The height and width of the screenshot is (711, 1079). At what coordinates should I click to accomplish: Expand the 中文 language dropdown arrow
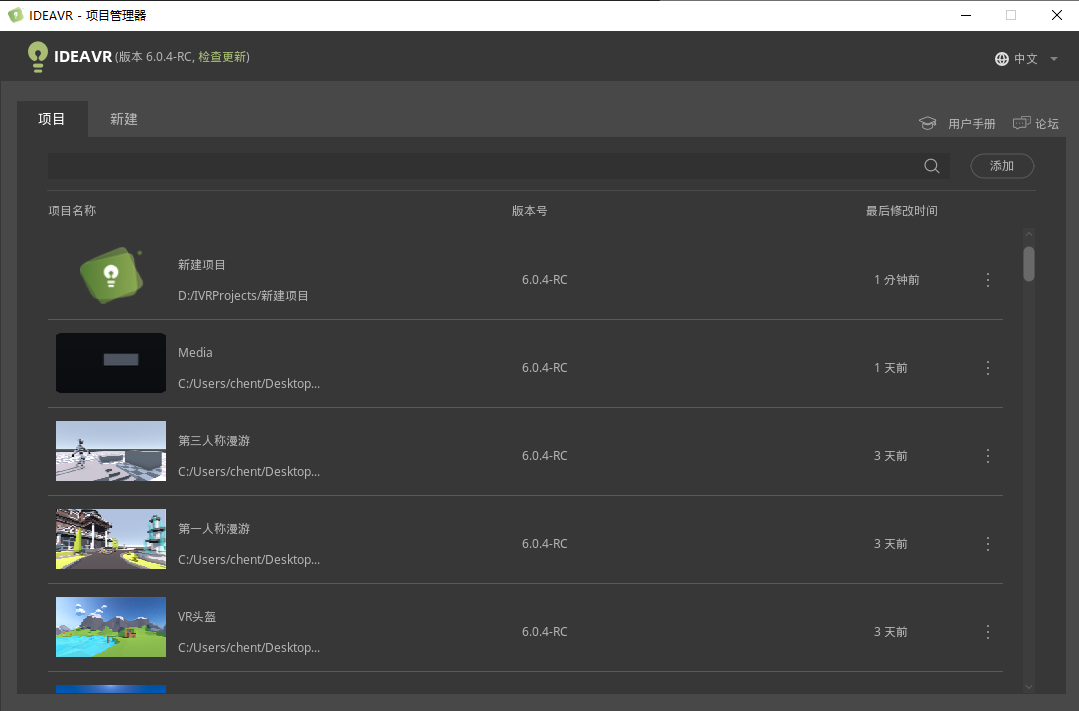click(x=1054, y=59)
